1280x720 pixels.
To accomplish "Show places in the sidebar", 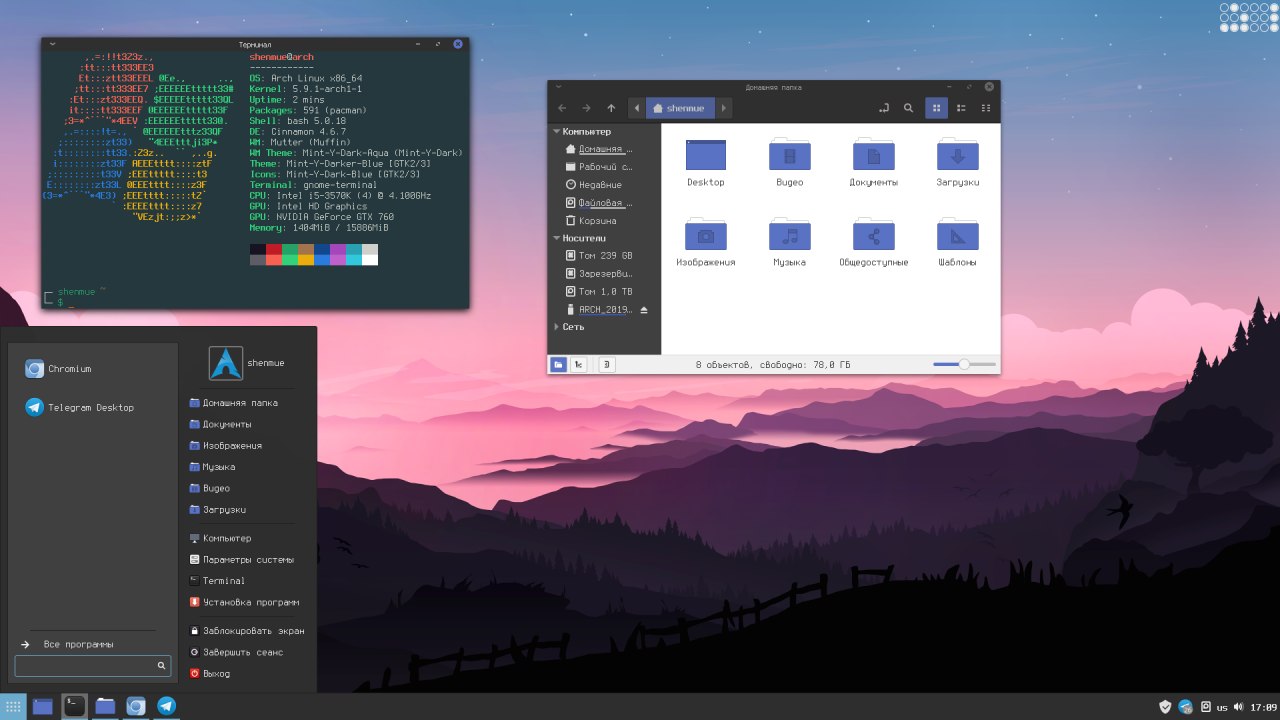I will point(558,365).
